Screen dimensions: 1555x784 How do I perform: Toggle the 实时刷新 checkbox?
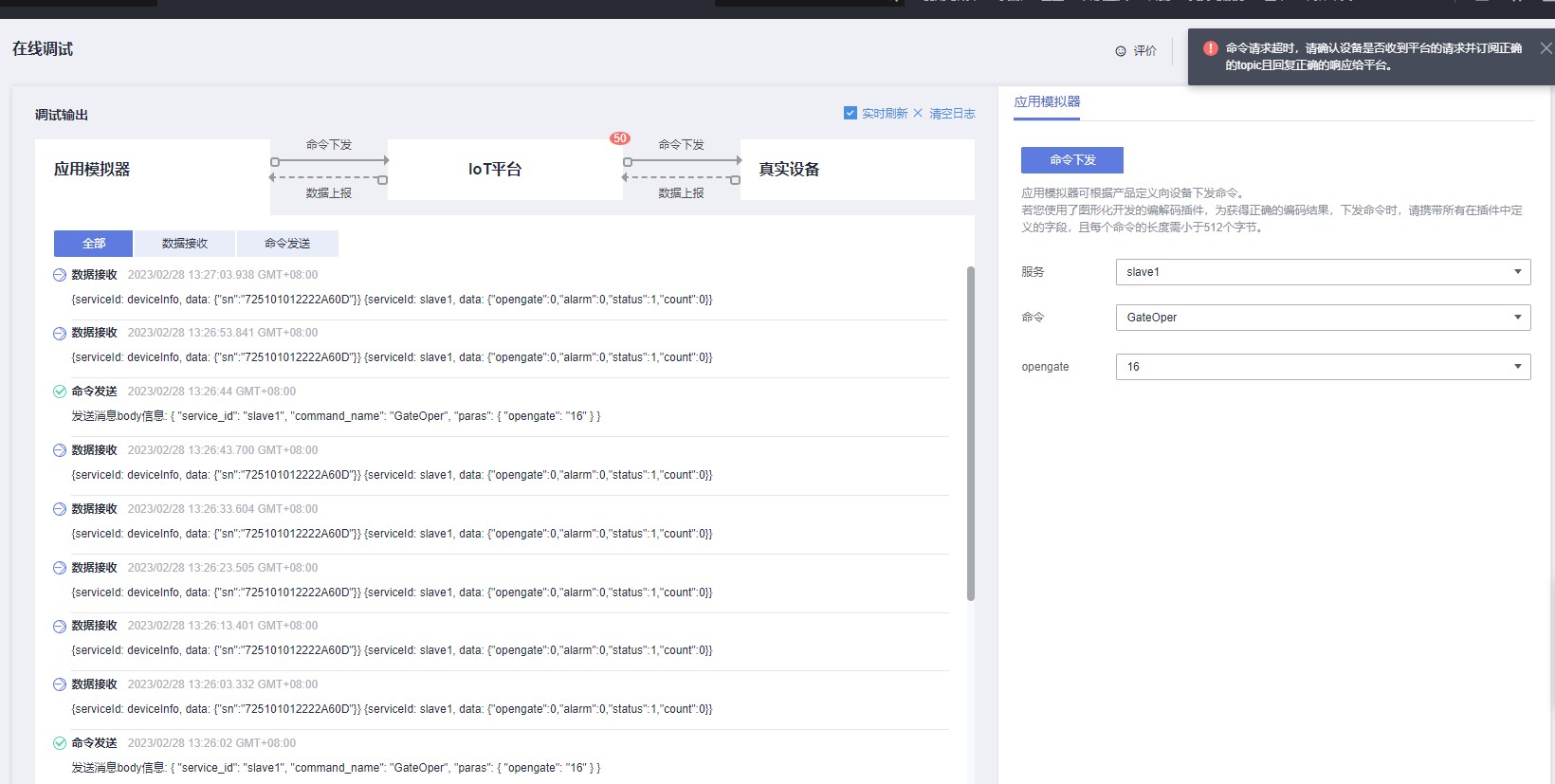point(851,113)
